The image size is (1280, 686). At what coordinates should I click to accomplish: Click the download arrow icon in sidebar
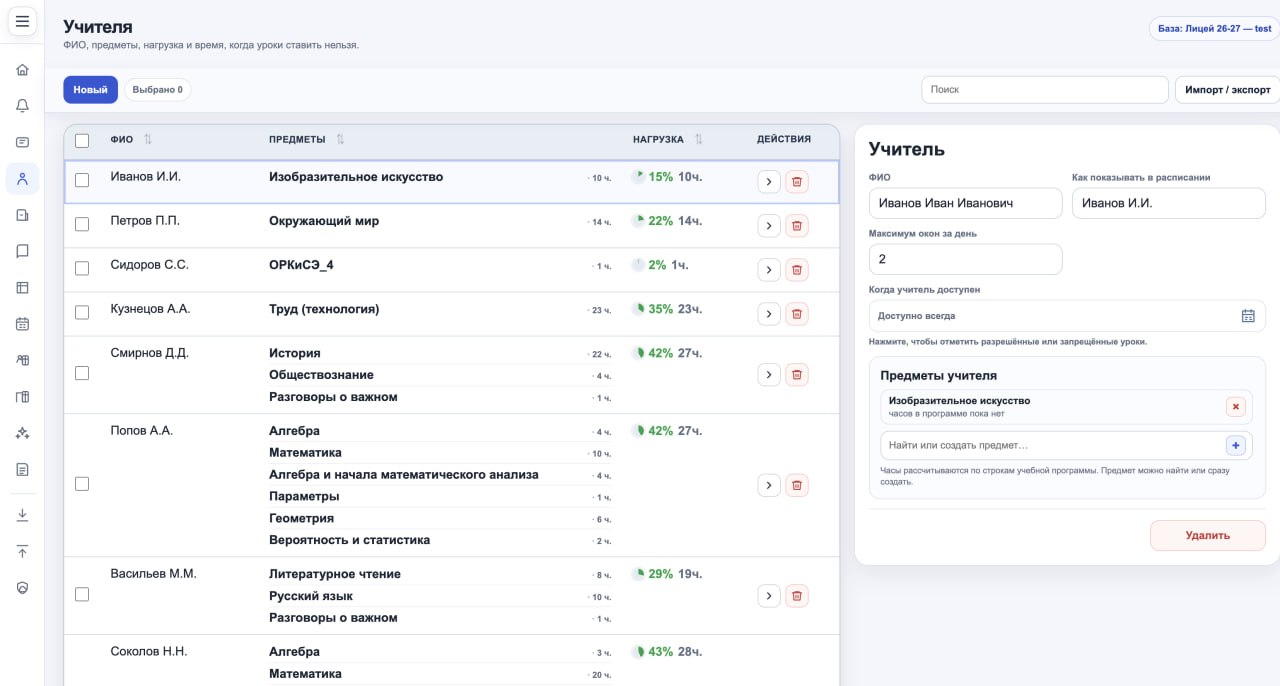tap(22, 515)
